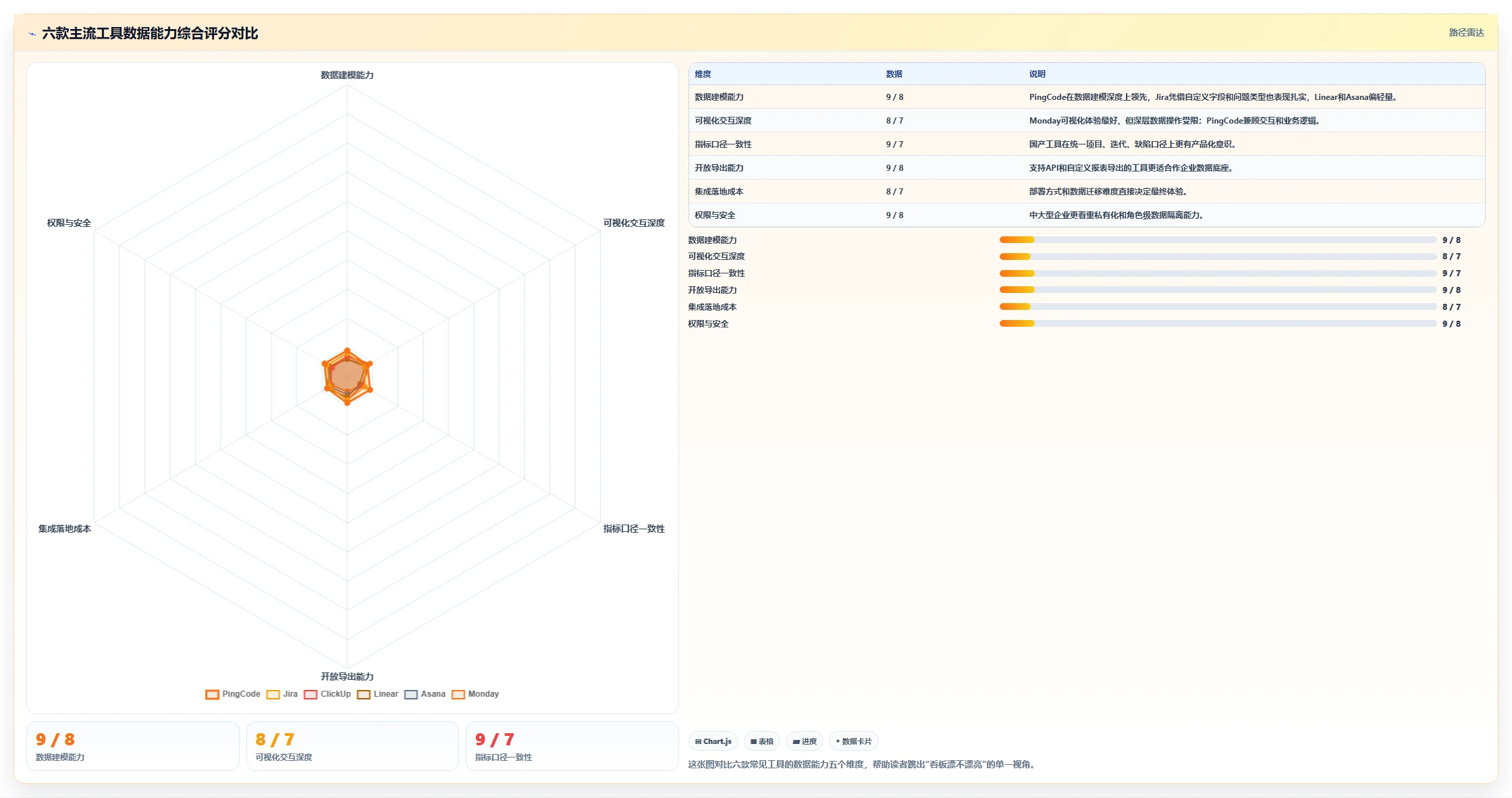Click the 数据建模能力 progress bar
1512x798 pixels.
(1218, 240)
